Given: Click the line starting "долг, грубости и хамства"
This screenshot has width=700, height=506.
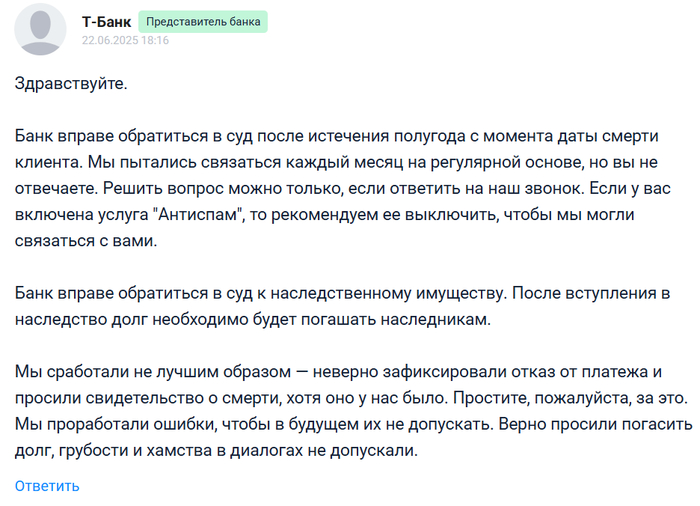Looking at the screenshot, I should click(216, 450).
